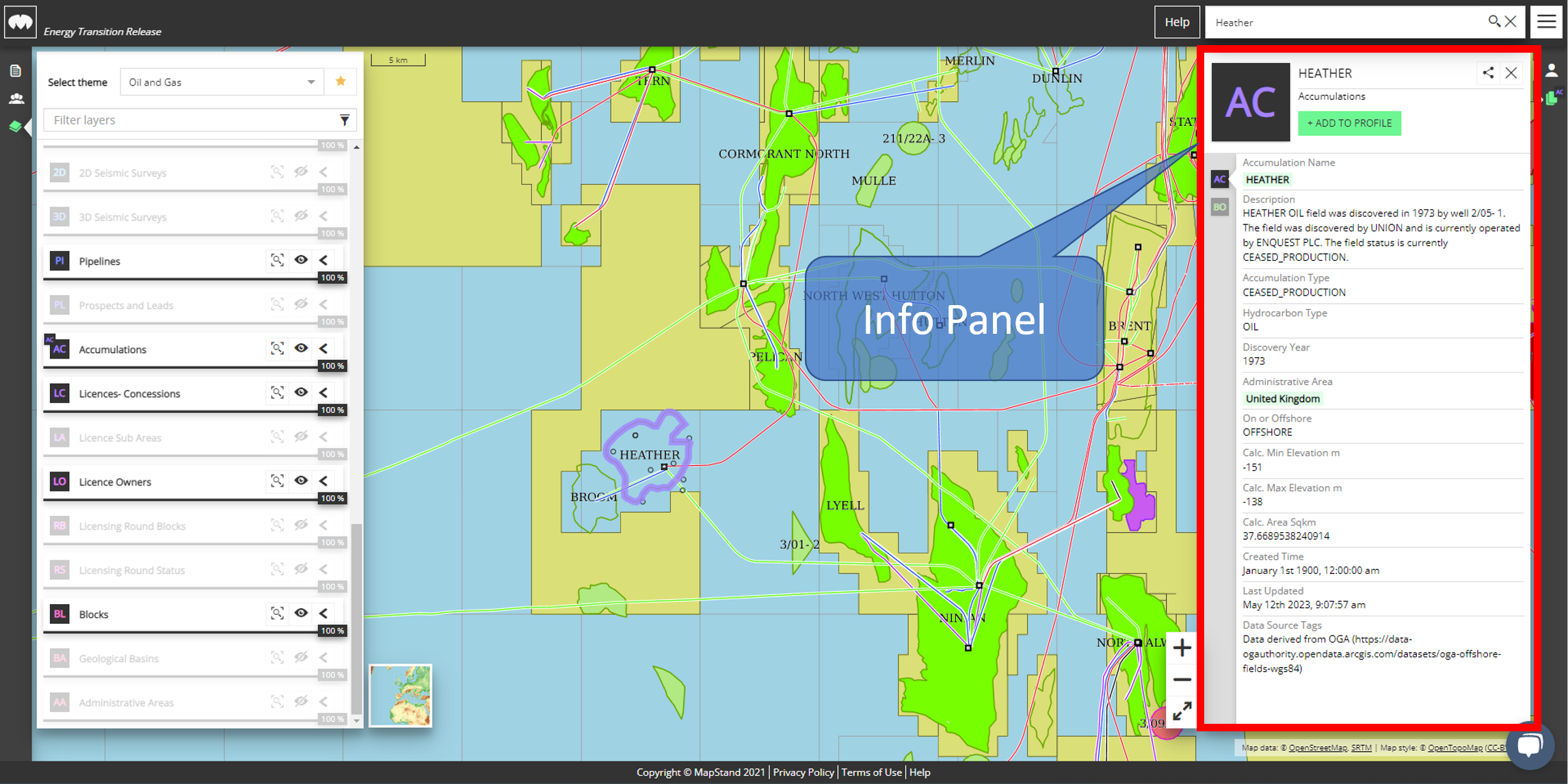Expand the Licences- Concessions layer options chevron
The height and width of the screenshot is (784, 1568).
point(323,392)
